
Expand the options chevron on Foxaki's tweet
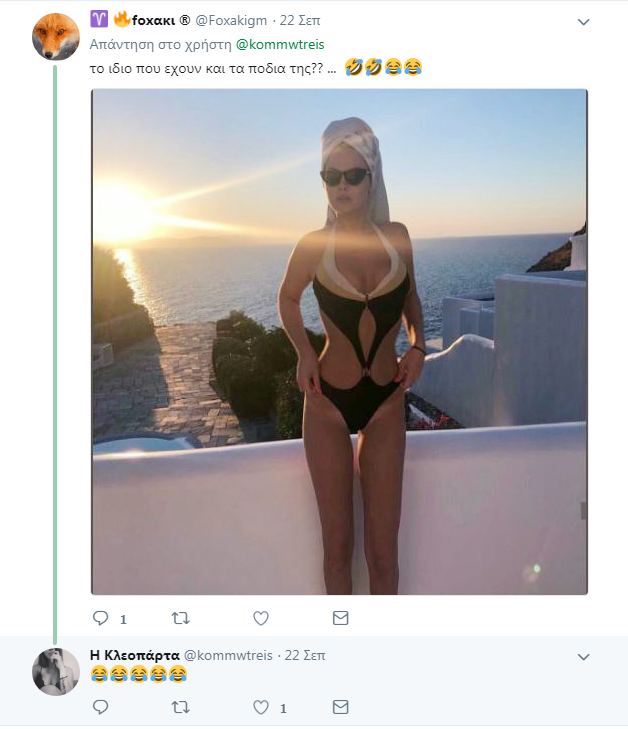[x=583, y=22]
